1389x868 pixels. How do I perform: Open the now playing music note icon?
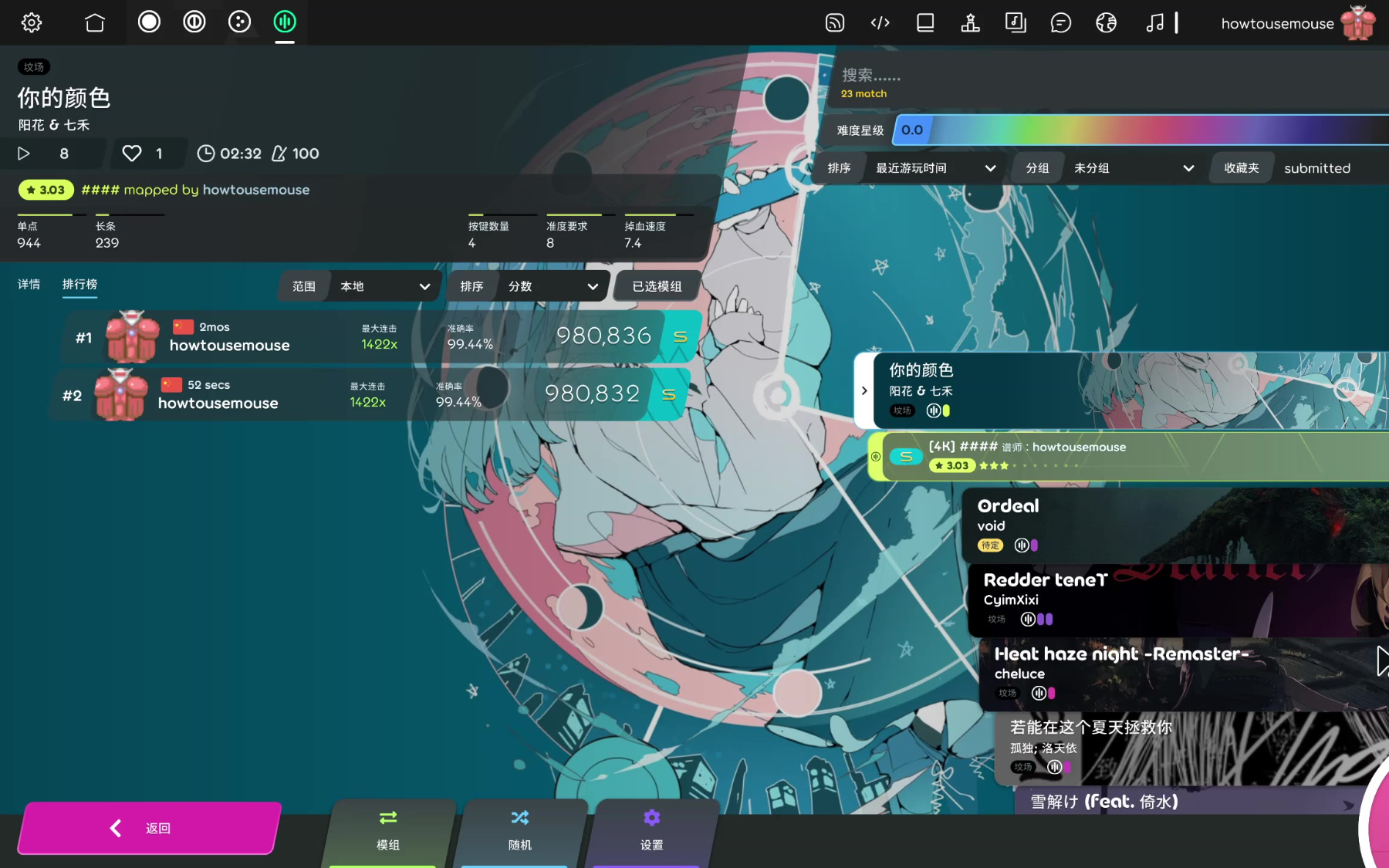[1155, 22]
